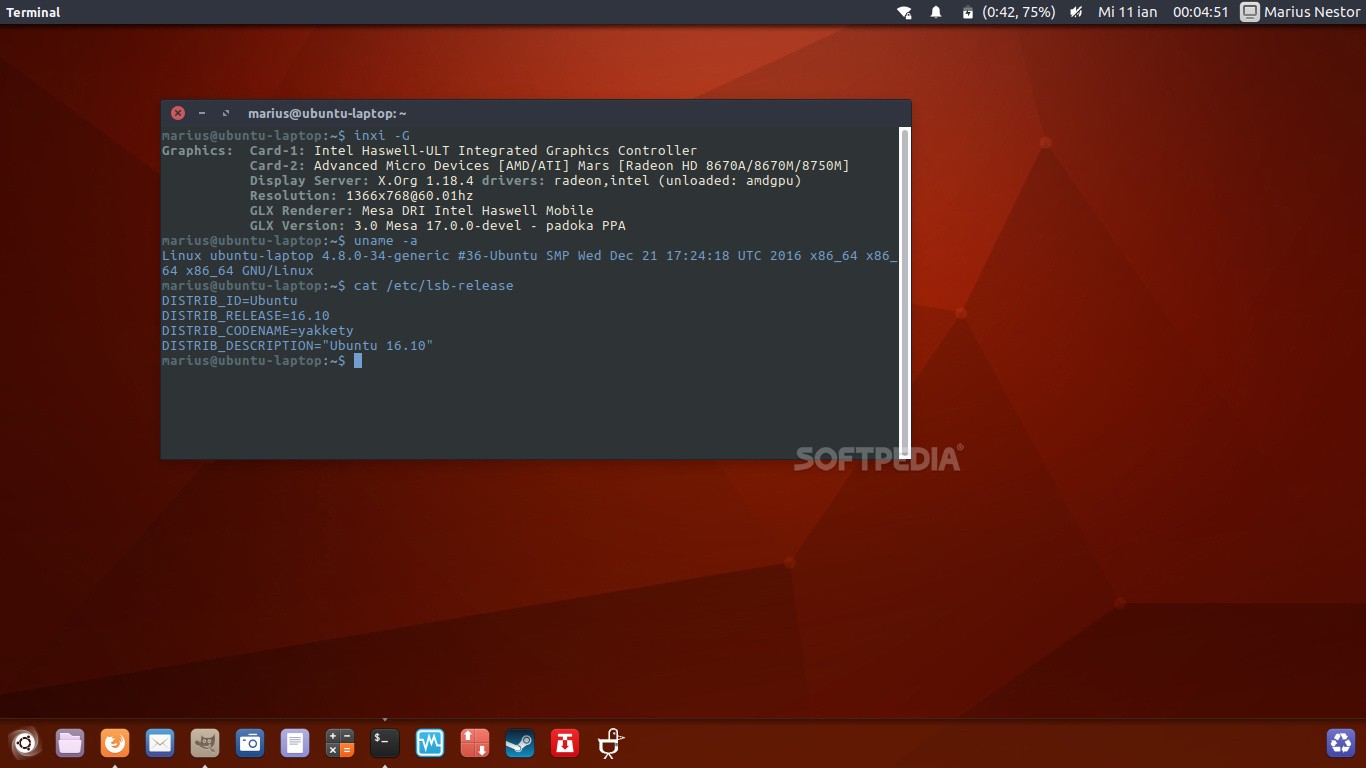This screenshot has width=1366, height=768.
Task: Launch the System Monitor utility
Action: pyautogui.click(x=429, y=743)
